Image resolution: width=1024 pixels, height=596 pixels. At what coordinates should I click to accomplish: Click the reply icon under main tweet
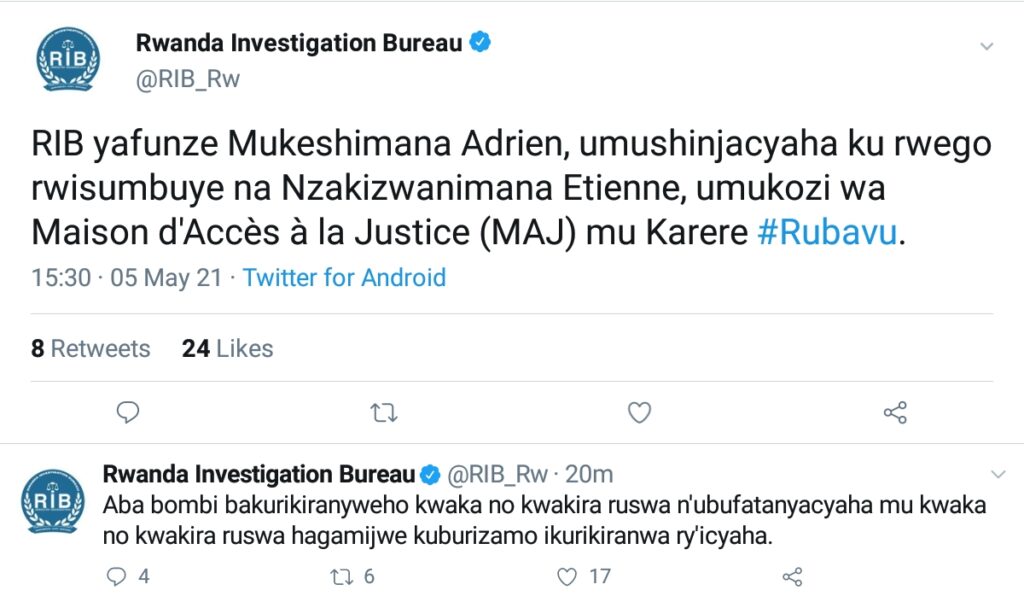[128, 413]
